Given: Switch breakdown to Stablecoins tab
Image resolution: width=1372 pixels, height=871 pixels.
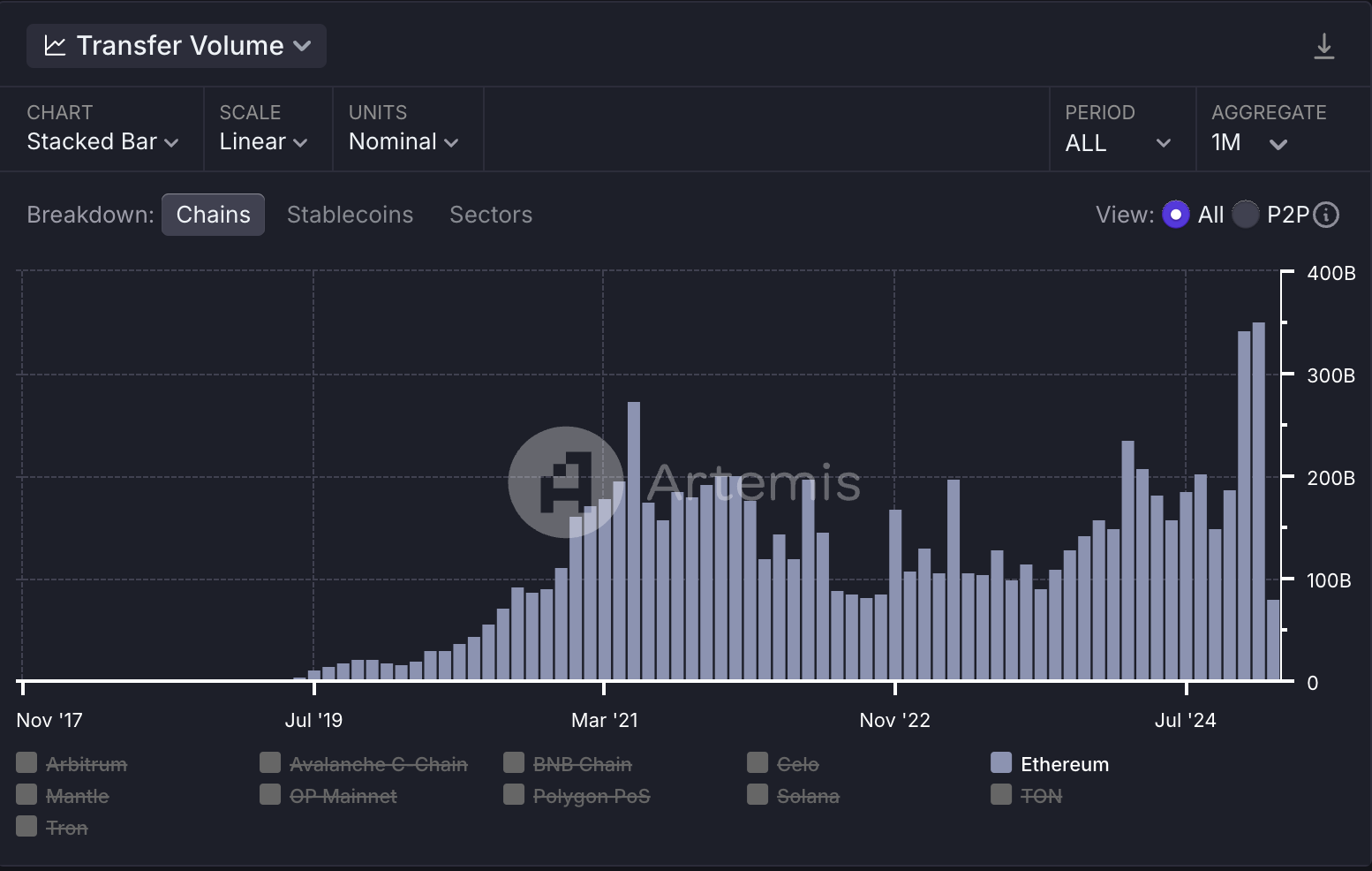Looking at the screenshot, I should (x=350, y=215).
